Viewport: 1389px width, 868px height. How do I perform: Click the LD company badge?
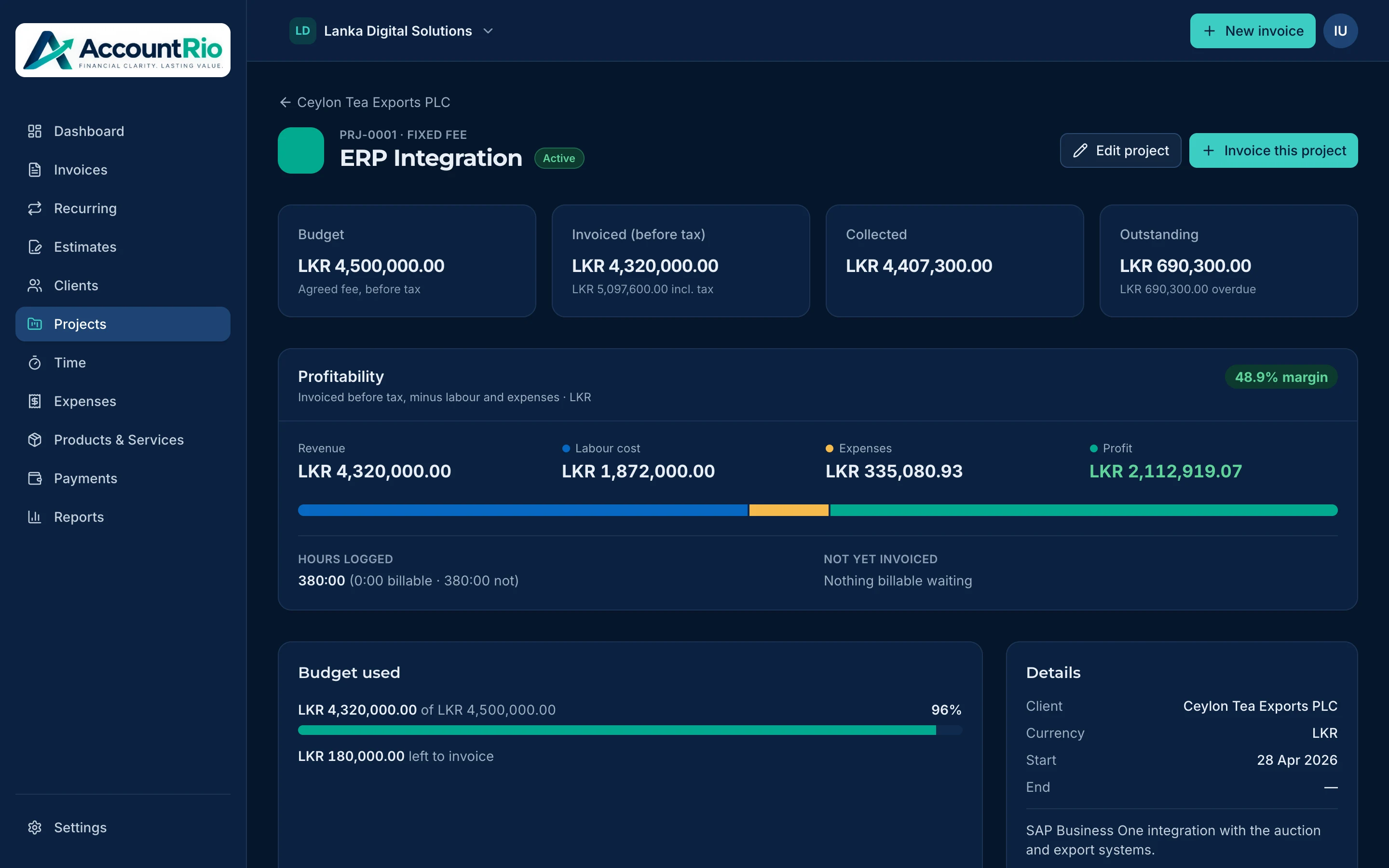[302, 31]
